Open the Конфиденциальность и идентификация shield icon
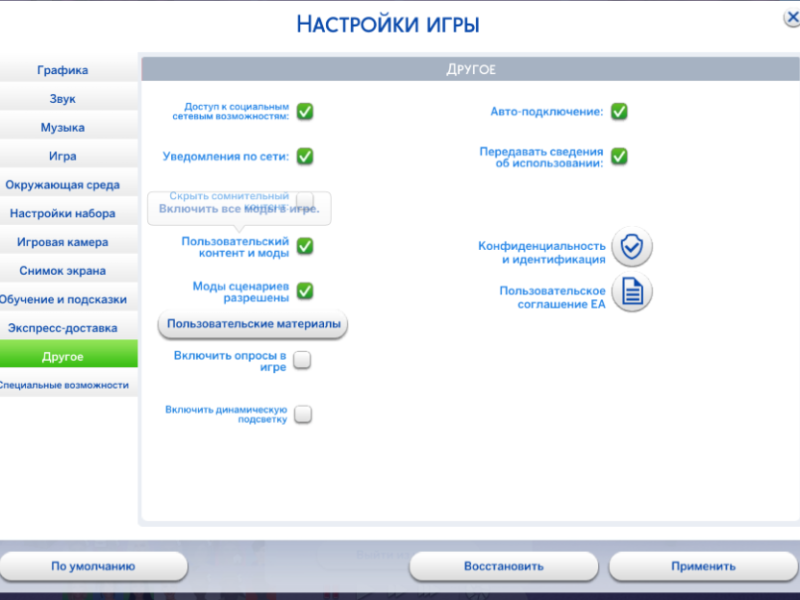Viewport: 800px width, 600px height. point(632,247)
